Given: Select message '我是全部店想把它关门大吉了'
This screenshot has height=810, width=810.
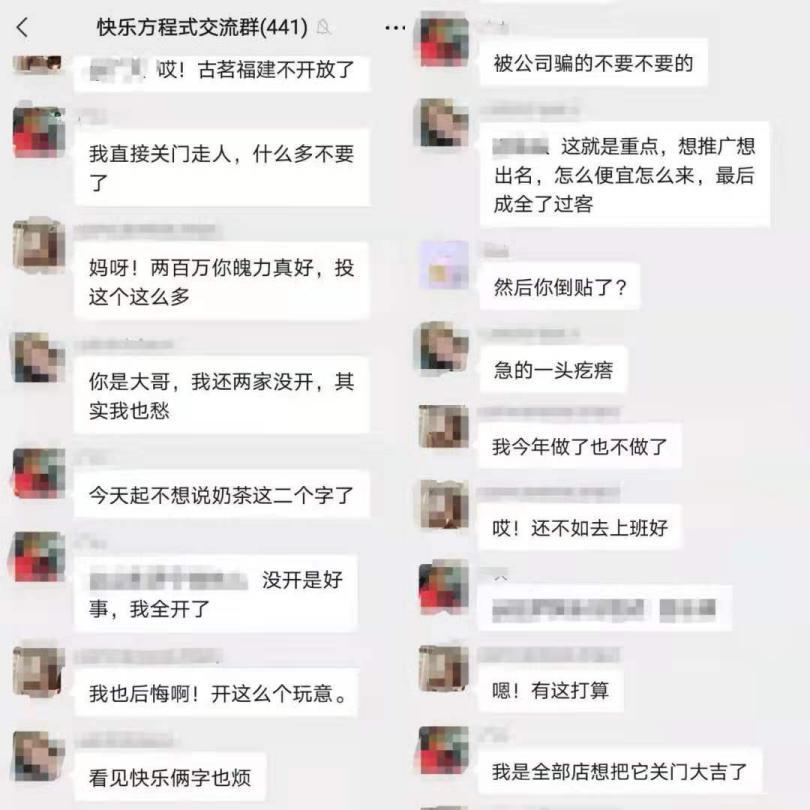Looking at the screenshot, I should coord(620,771).
